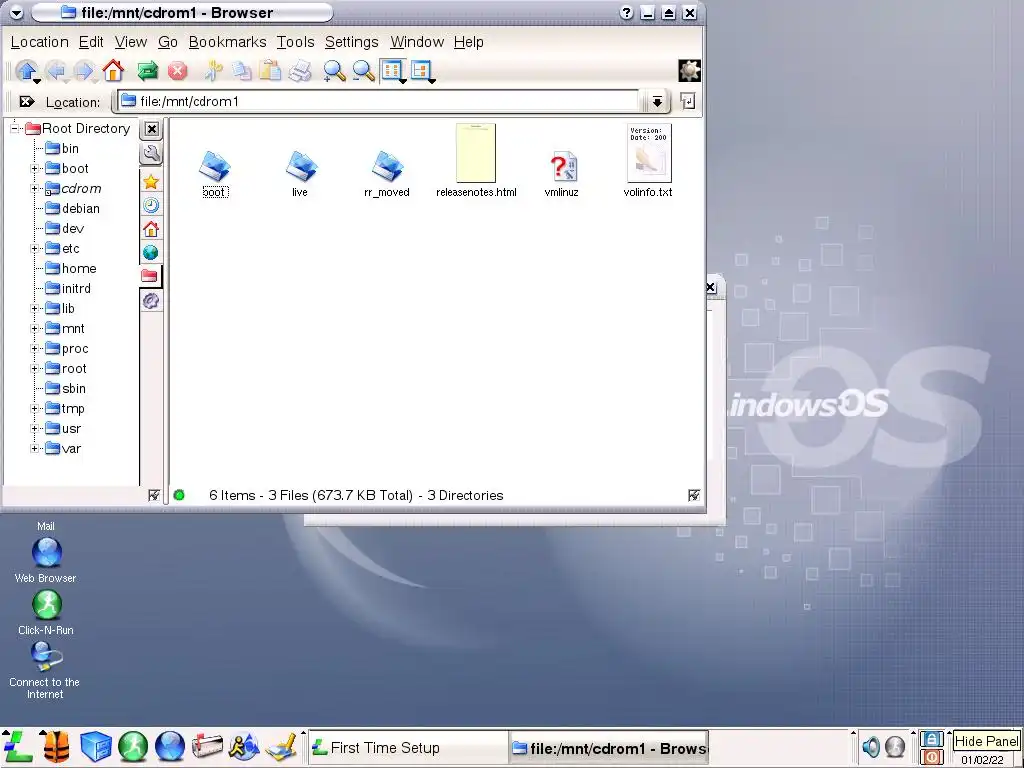Close the sidebar navigation panel
Viewport: 1024px width, 768px height.
click(x=152, y=129)
